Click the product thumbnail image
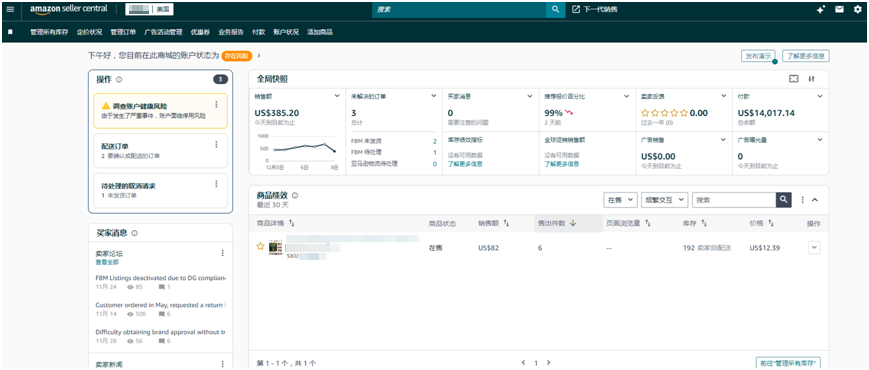The image size is (869, 370). point(275,248)
